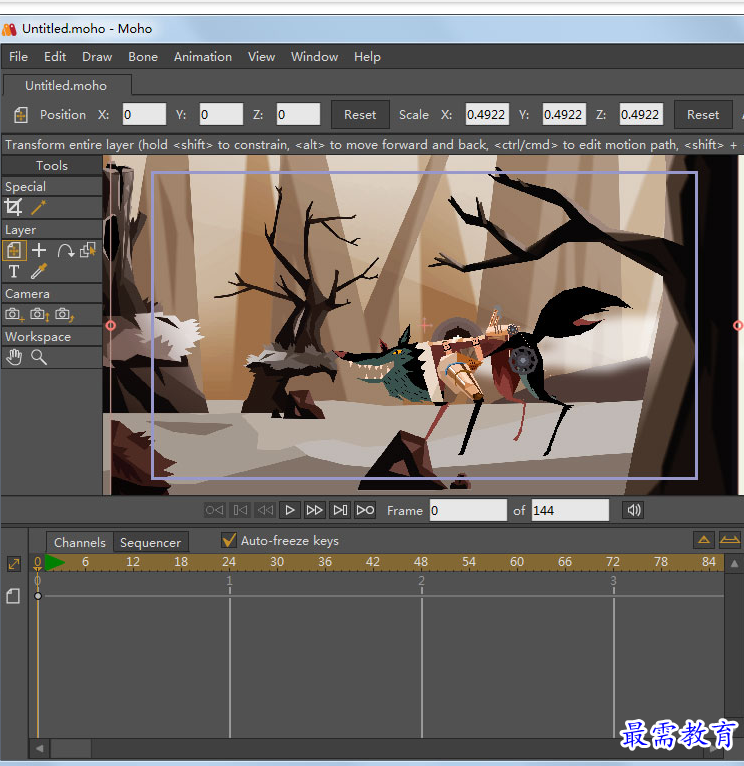
Task: Switch to the Untitled.moho document tab
Action: (x=66, y=85)
